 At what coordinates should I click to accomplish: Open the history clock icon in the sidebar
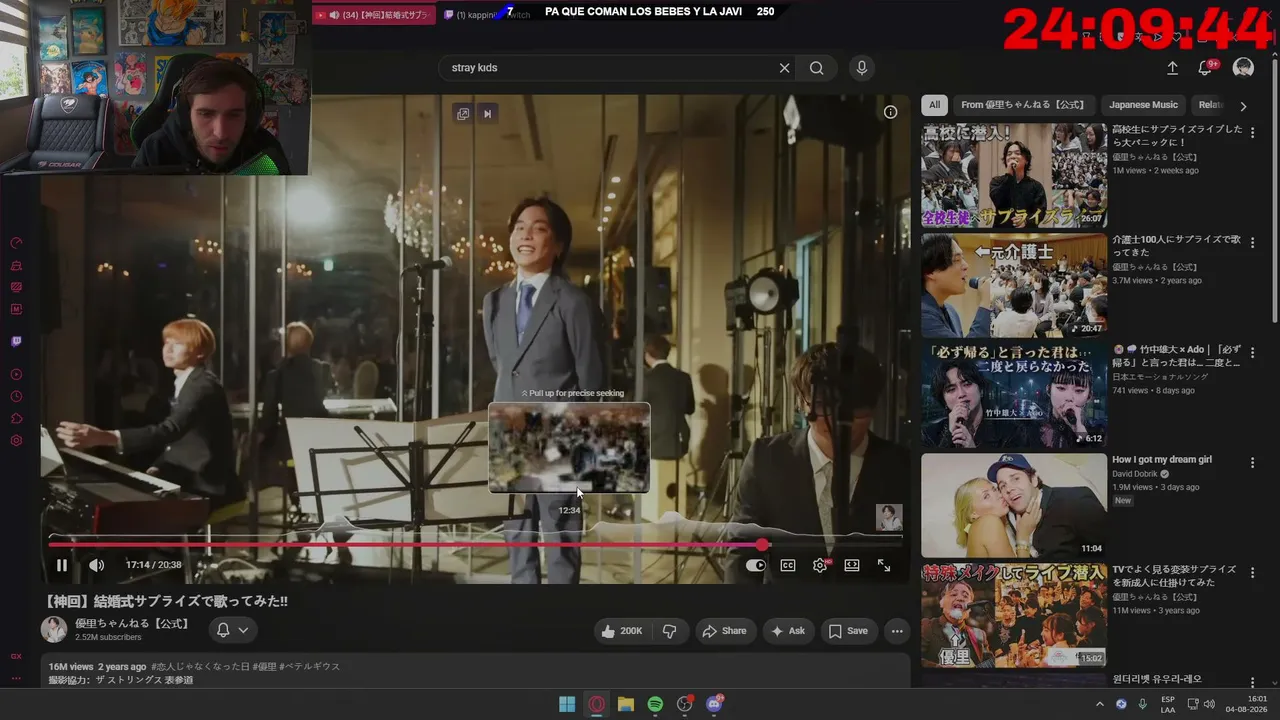pos(16,397)
